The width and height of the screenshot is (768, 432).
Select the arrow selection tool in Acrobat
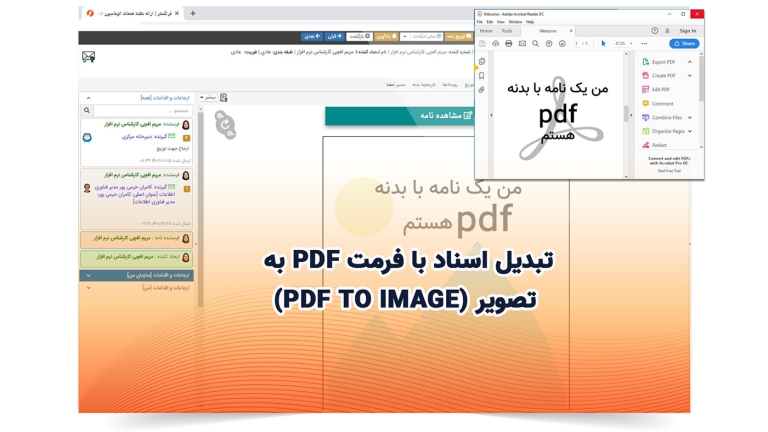[603, 44]
